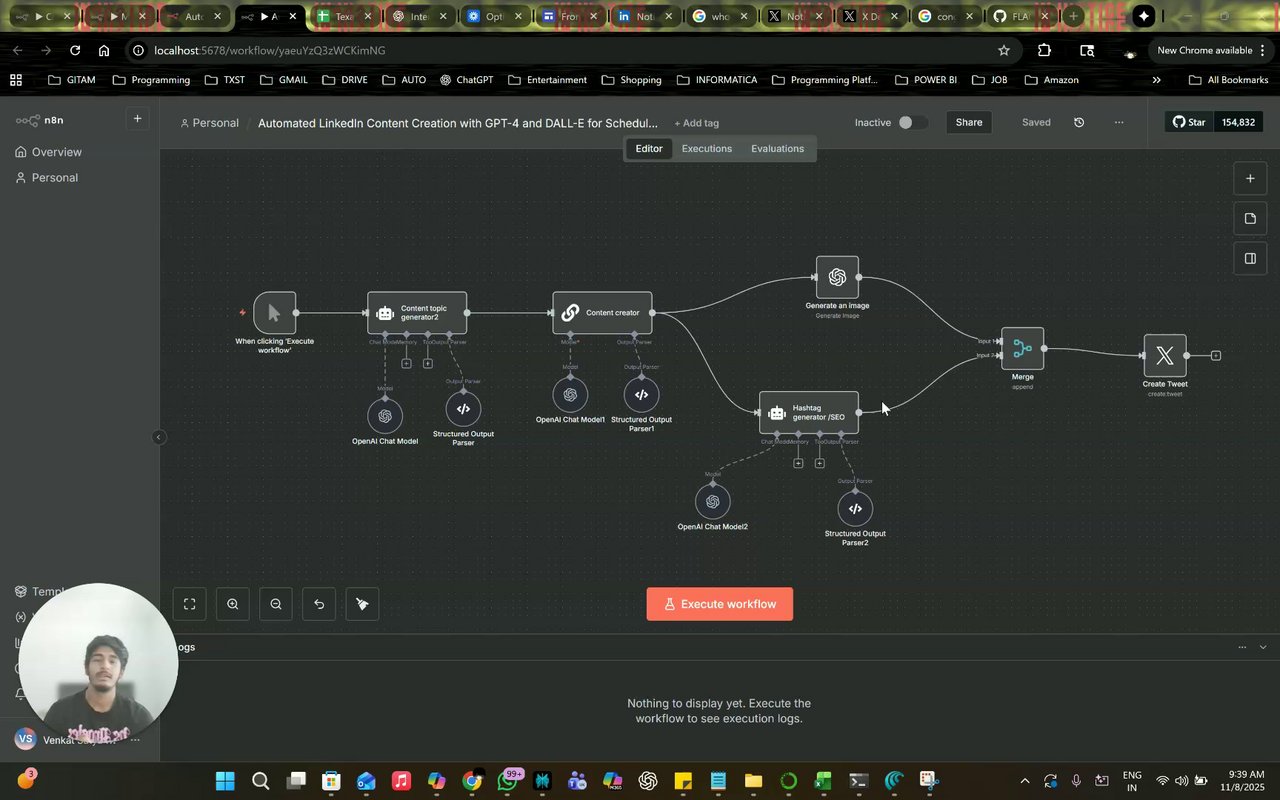1280x800 pixels.
Task: Click the Share button
Action: tap(969, 122)
